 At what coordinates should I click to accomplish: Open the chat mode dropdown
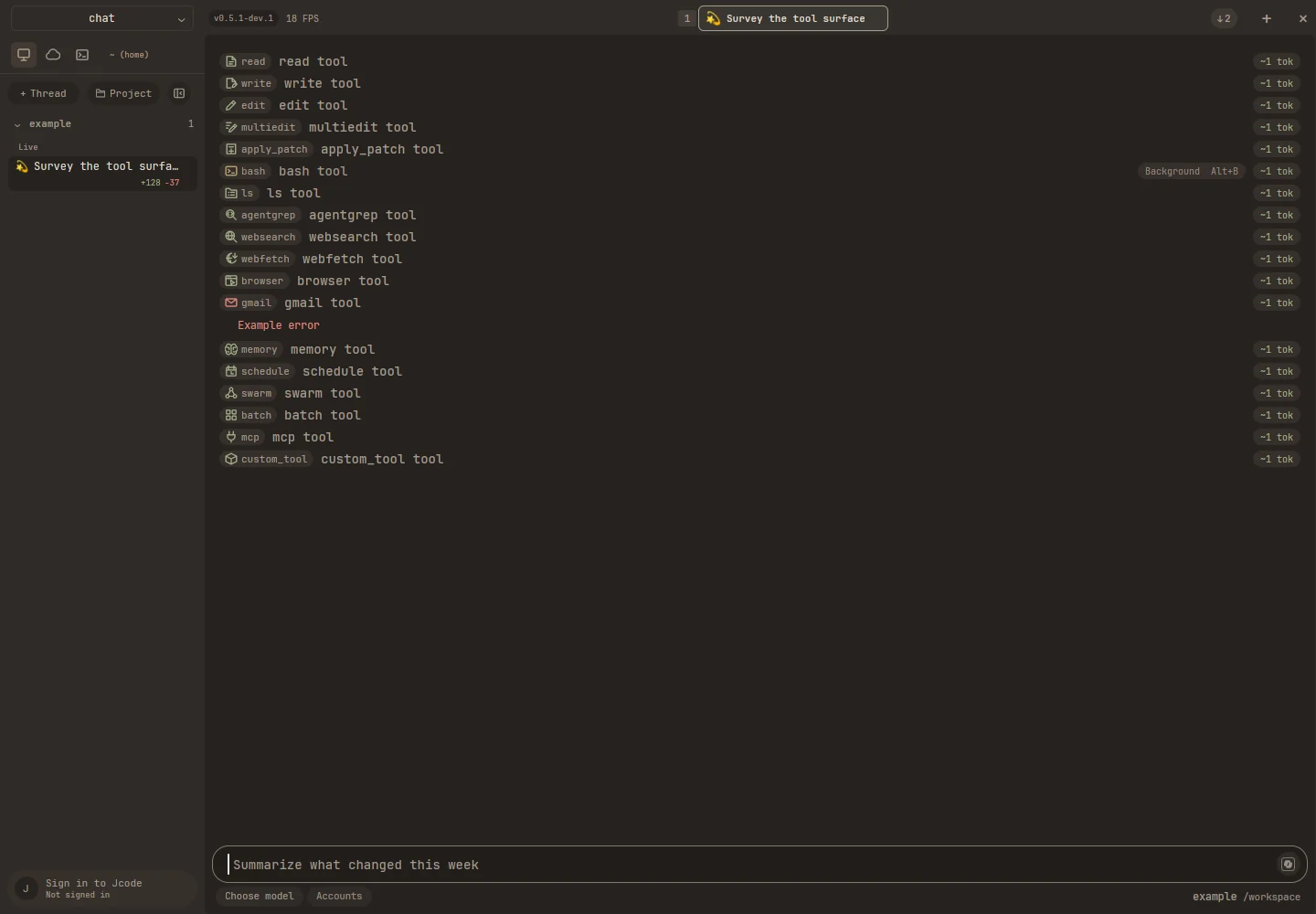101,18
